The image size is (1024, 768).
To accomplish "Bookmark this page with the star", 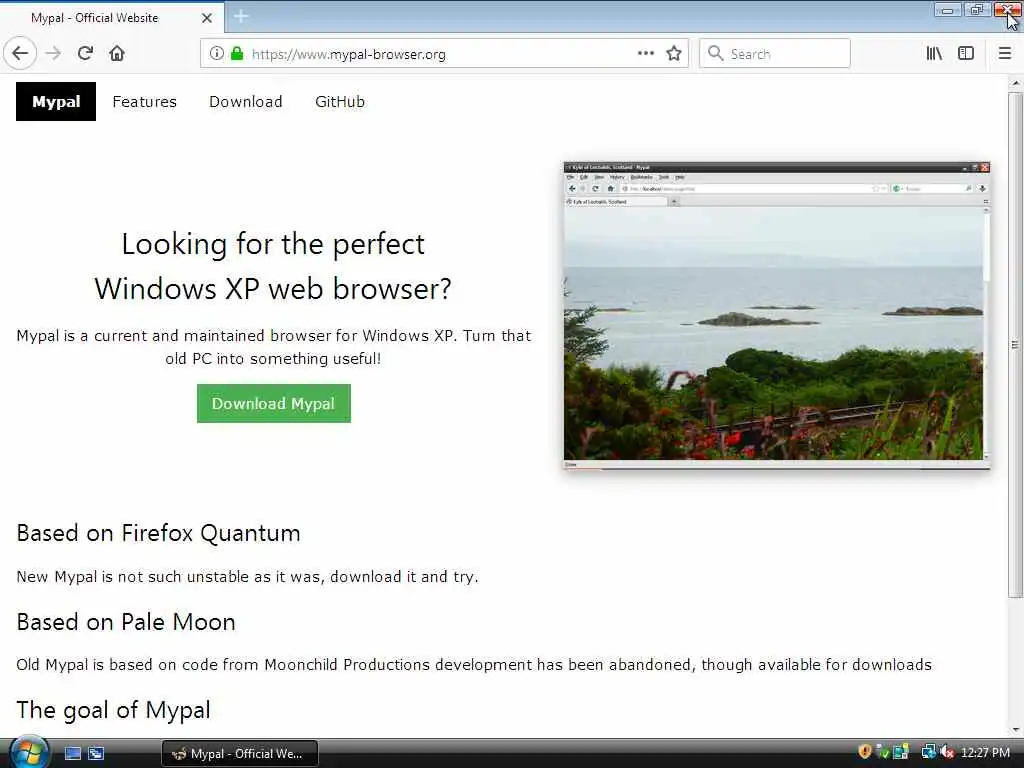I will tap(674, 54).
